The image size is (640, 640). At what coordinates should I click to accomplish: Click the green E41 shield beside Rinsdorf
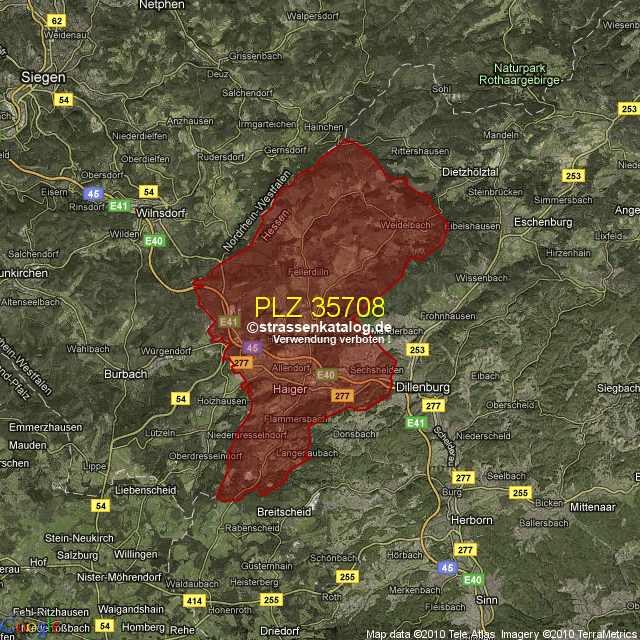119,206
